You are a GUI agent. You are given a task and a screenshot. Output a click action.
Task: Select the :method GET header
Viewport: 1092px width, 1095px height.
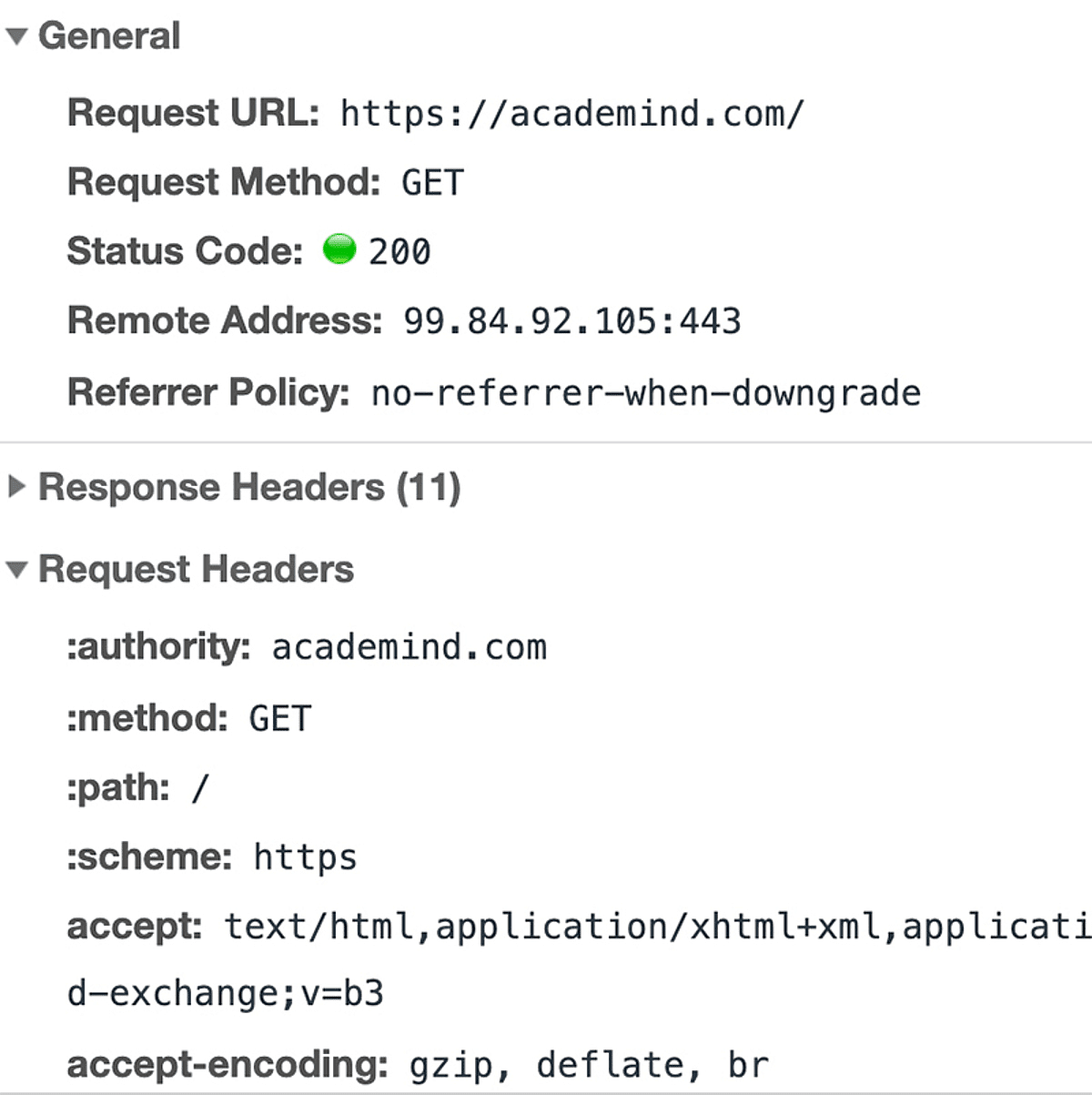(279, 717)
